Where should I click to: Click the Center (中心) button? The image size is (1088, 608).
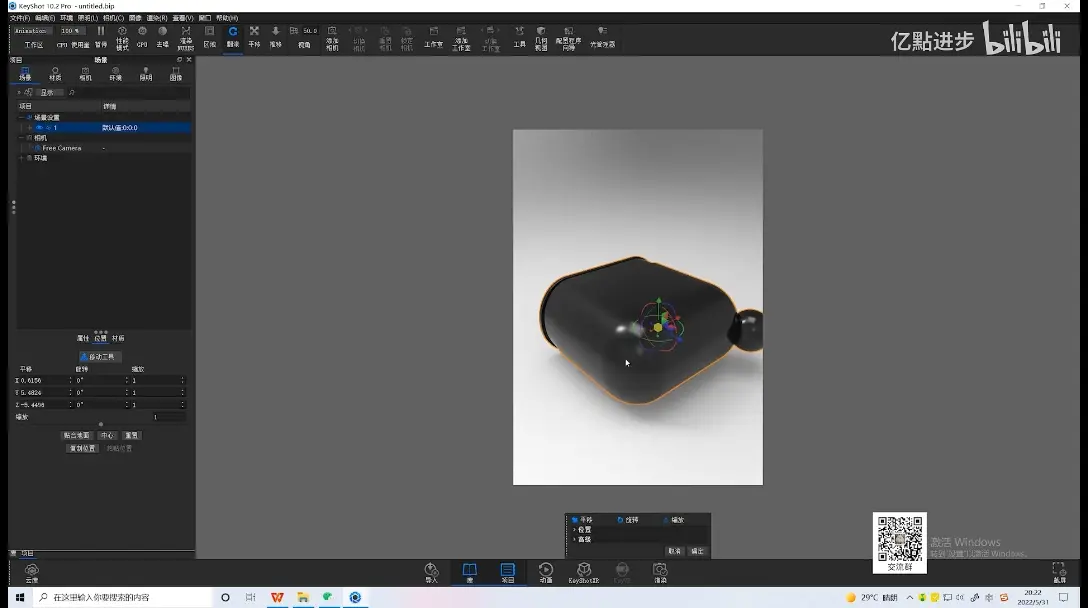[x=107, y=436]
